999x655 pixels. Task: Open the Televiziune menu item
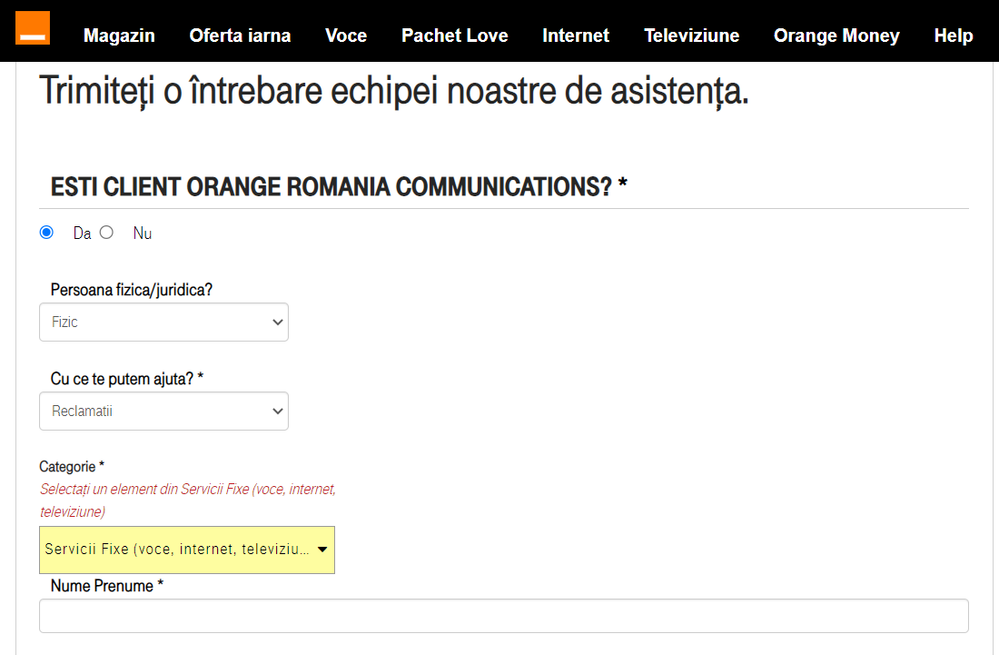click(x=691, y=36)
